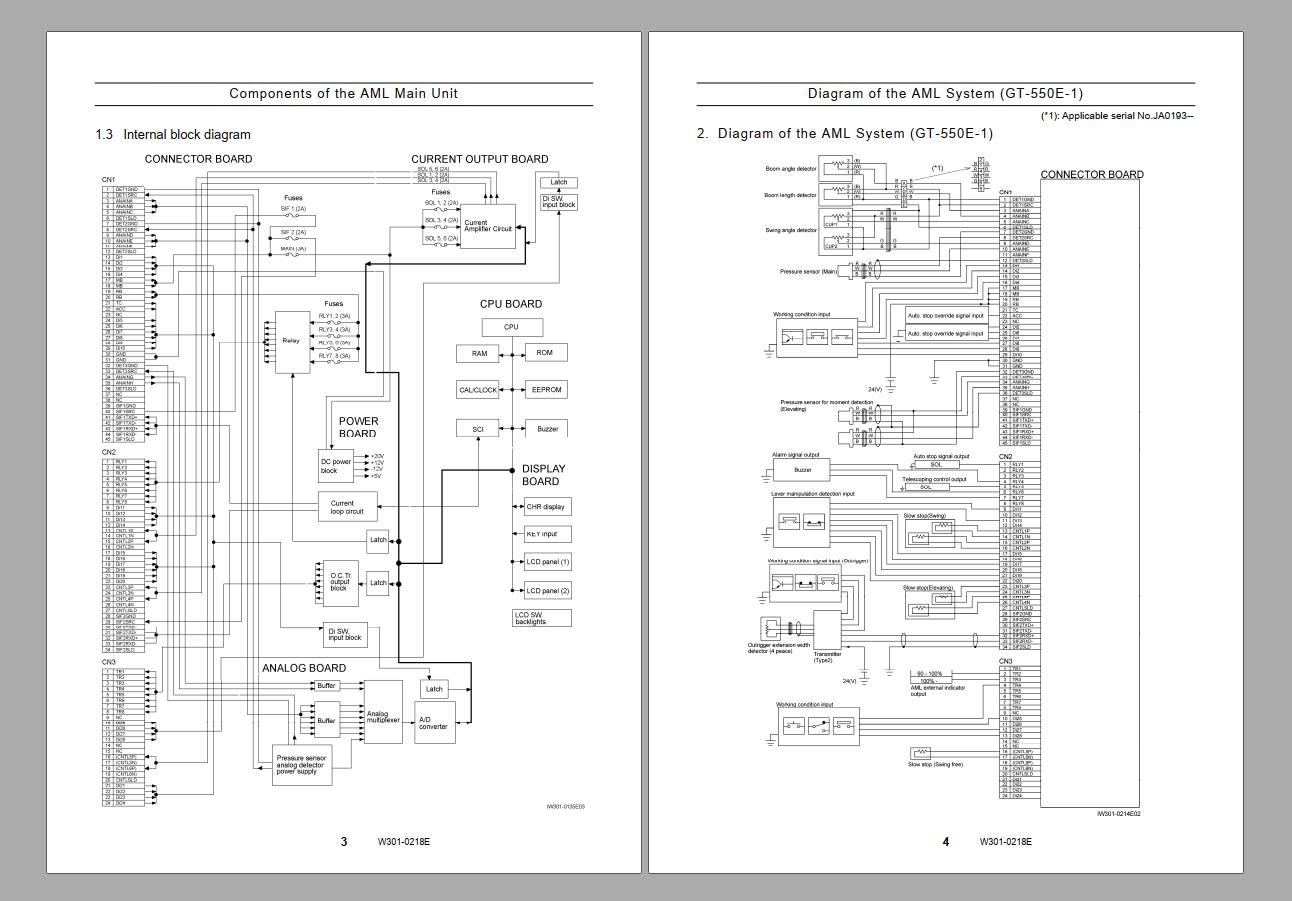Select the '(*1): Applicable serial No.JA0193--' note
1292x901 pixels.
click(1117, 116)
